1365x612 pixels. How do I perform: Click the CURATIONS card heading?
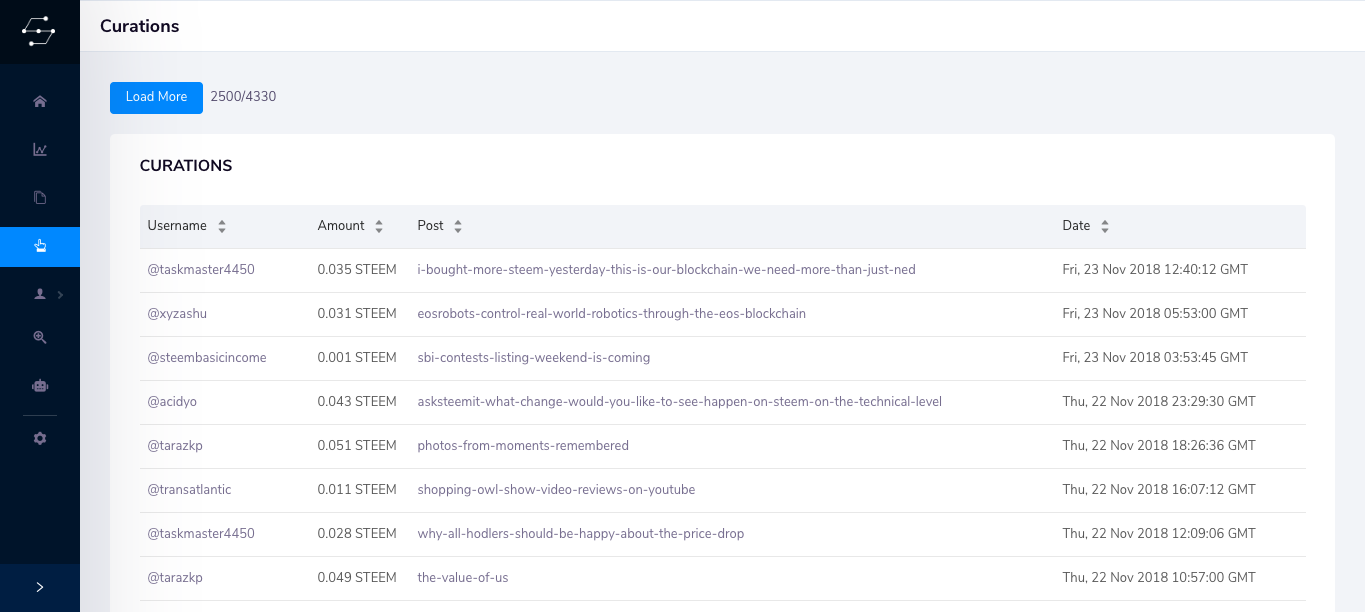[186, 166]
